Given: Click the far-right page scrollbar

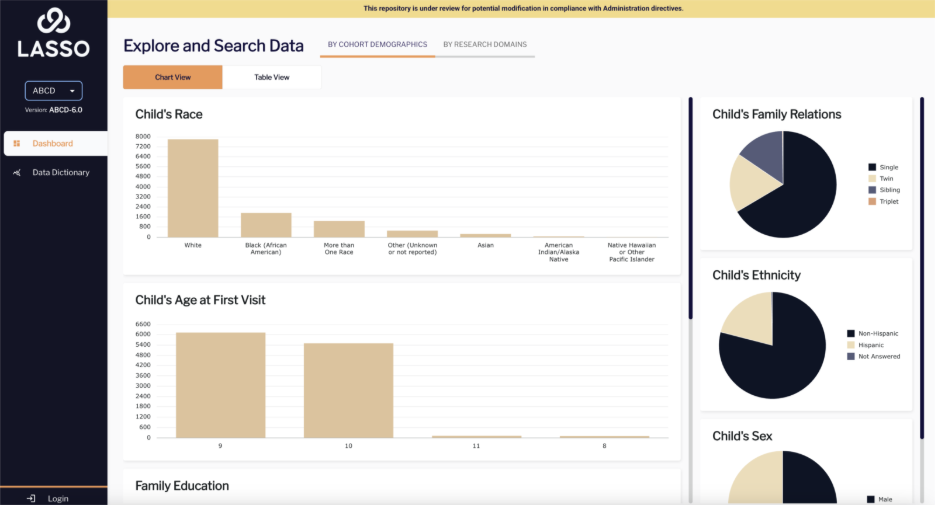Looking at the screenshot, I should click(x=922, y=269).
